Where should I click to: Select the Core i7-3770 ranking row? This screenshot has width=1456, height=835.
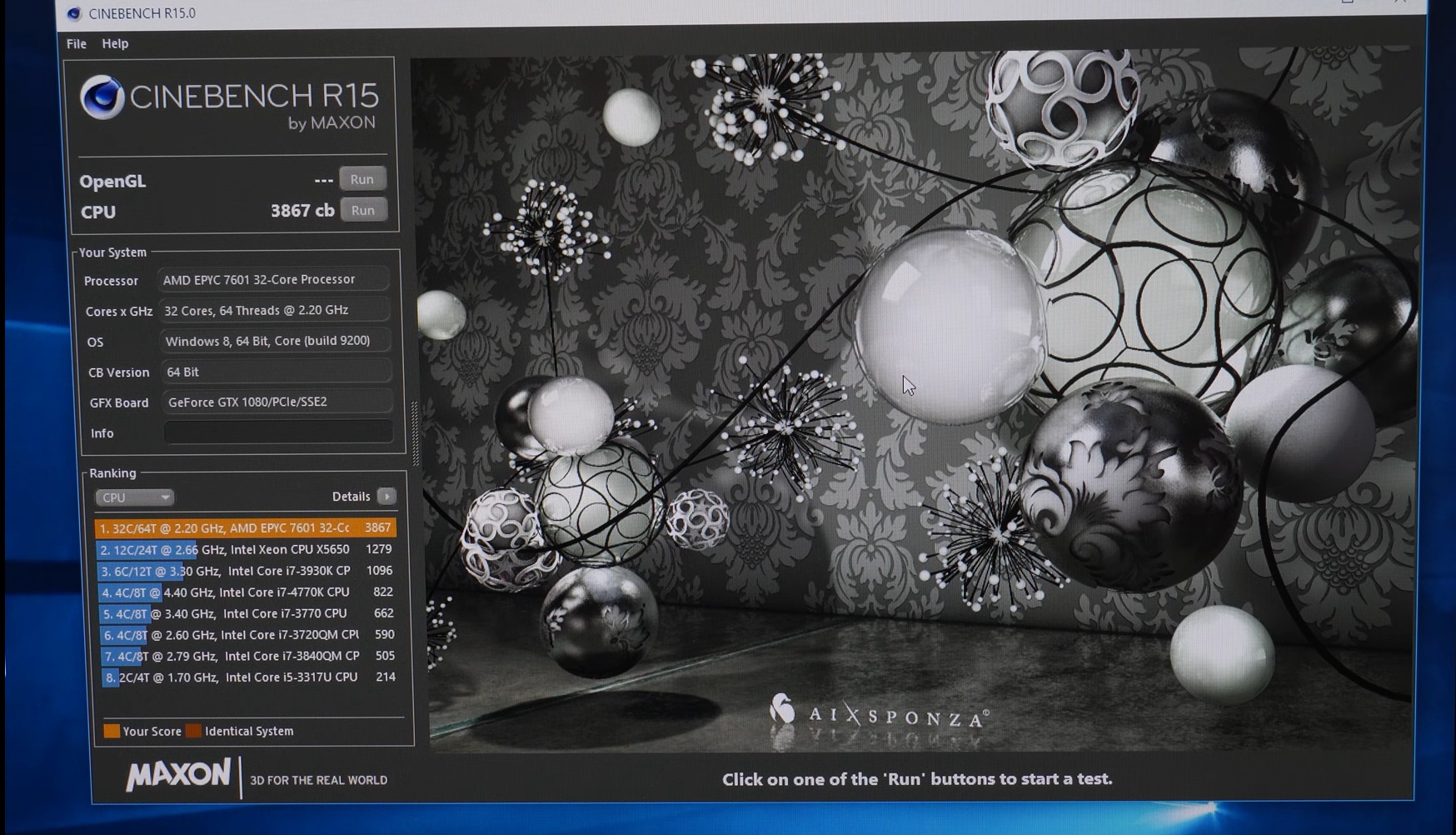(248, 613)
